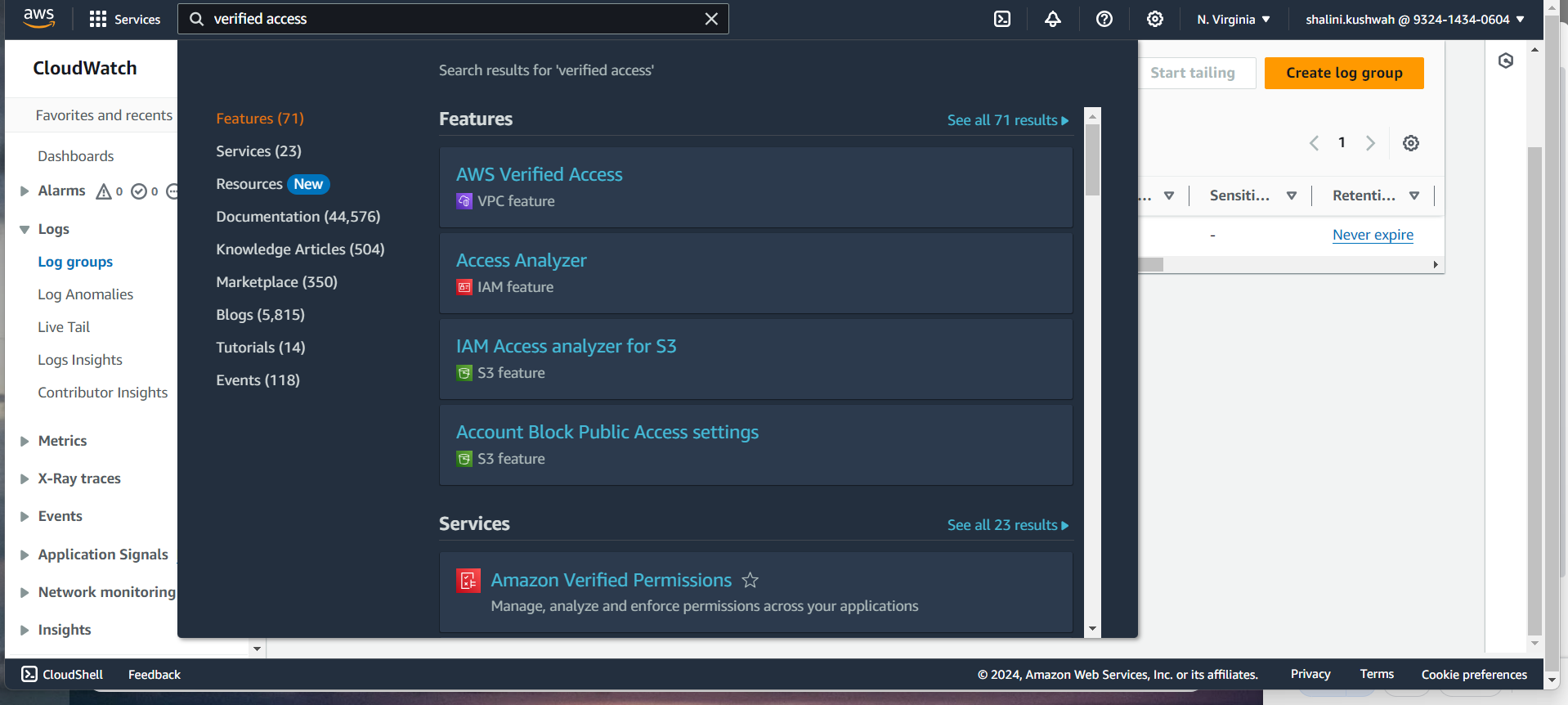
Task: Open the notifications bell
Action: coord(1053,19)
